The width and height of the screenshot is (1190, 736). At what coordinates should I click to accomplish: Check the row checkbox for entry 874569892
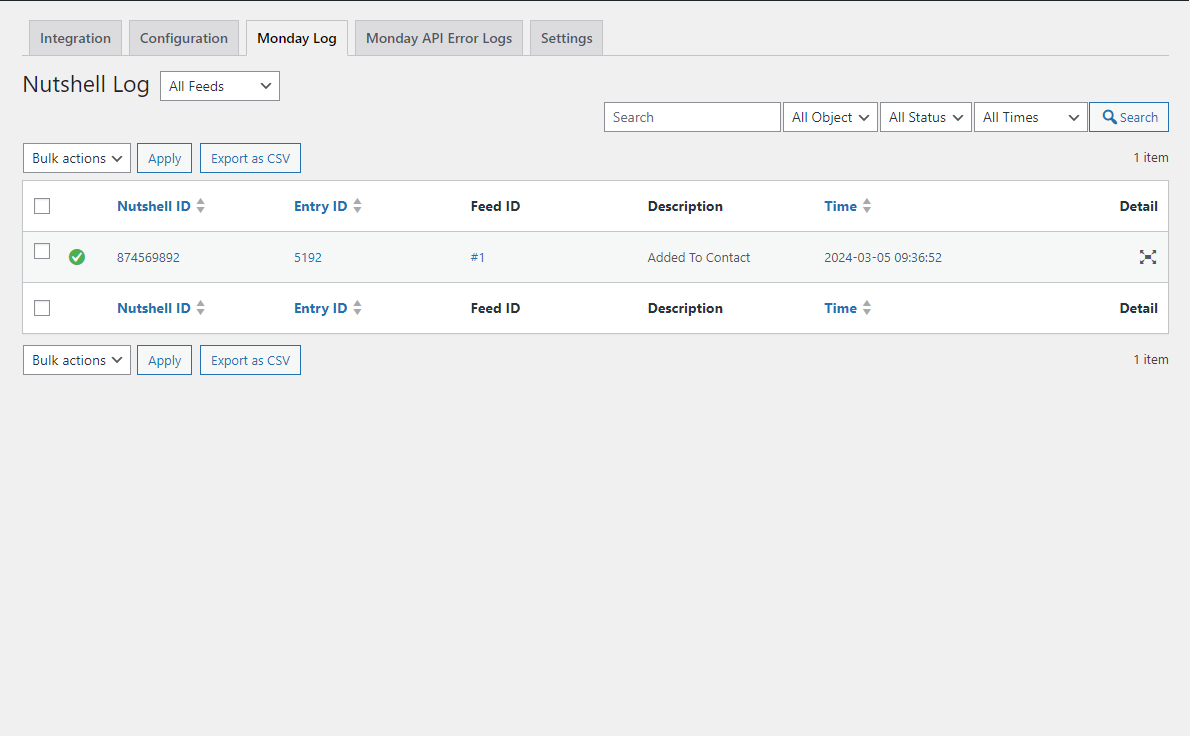[42, 251]
